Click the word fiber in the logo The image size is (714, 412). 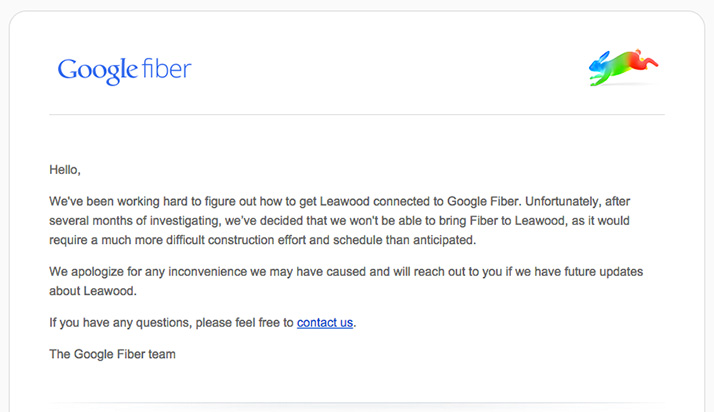click(165, 69)
